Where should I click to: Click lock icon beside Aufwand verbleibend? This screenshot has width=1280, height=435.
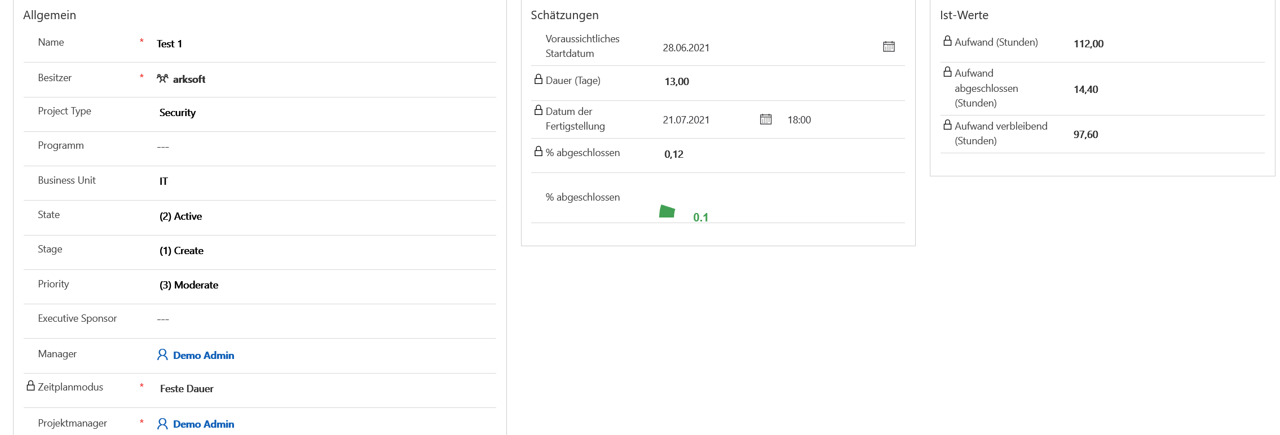[x=947, y=125]
